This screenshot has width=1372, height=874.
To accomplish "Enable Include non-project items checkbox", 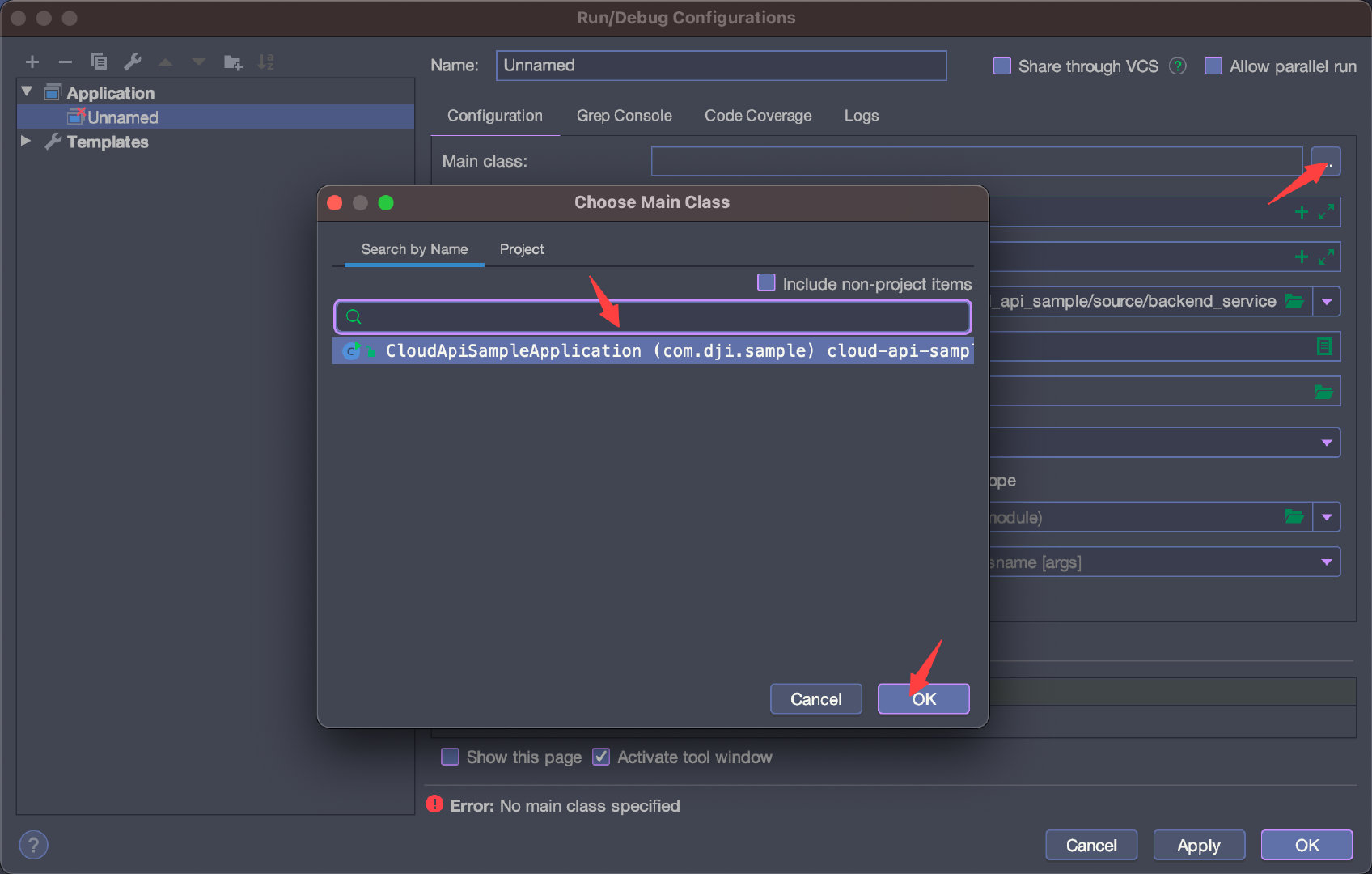I will point(766,283).
